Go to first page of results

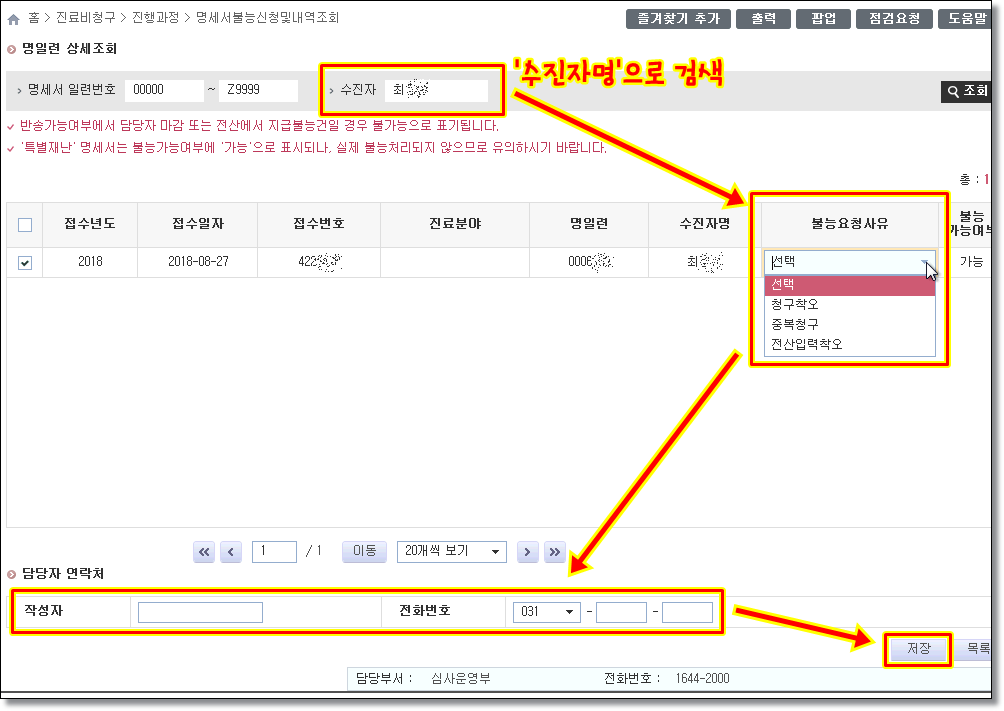pyautogui.click(x=204, y=551)
